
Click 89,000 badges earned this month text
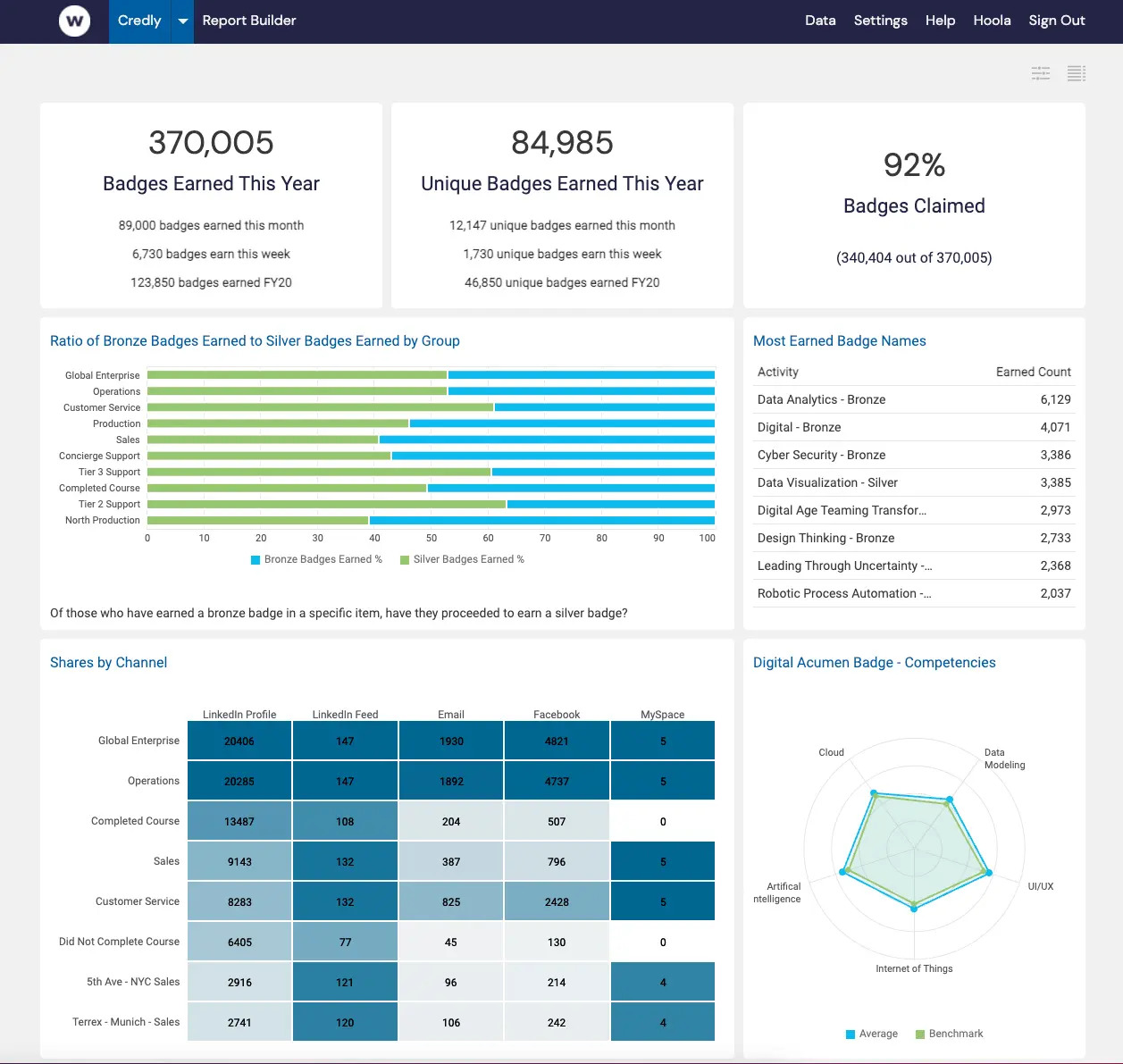point(211,225)
